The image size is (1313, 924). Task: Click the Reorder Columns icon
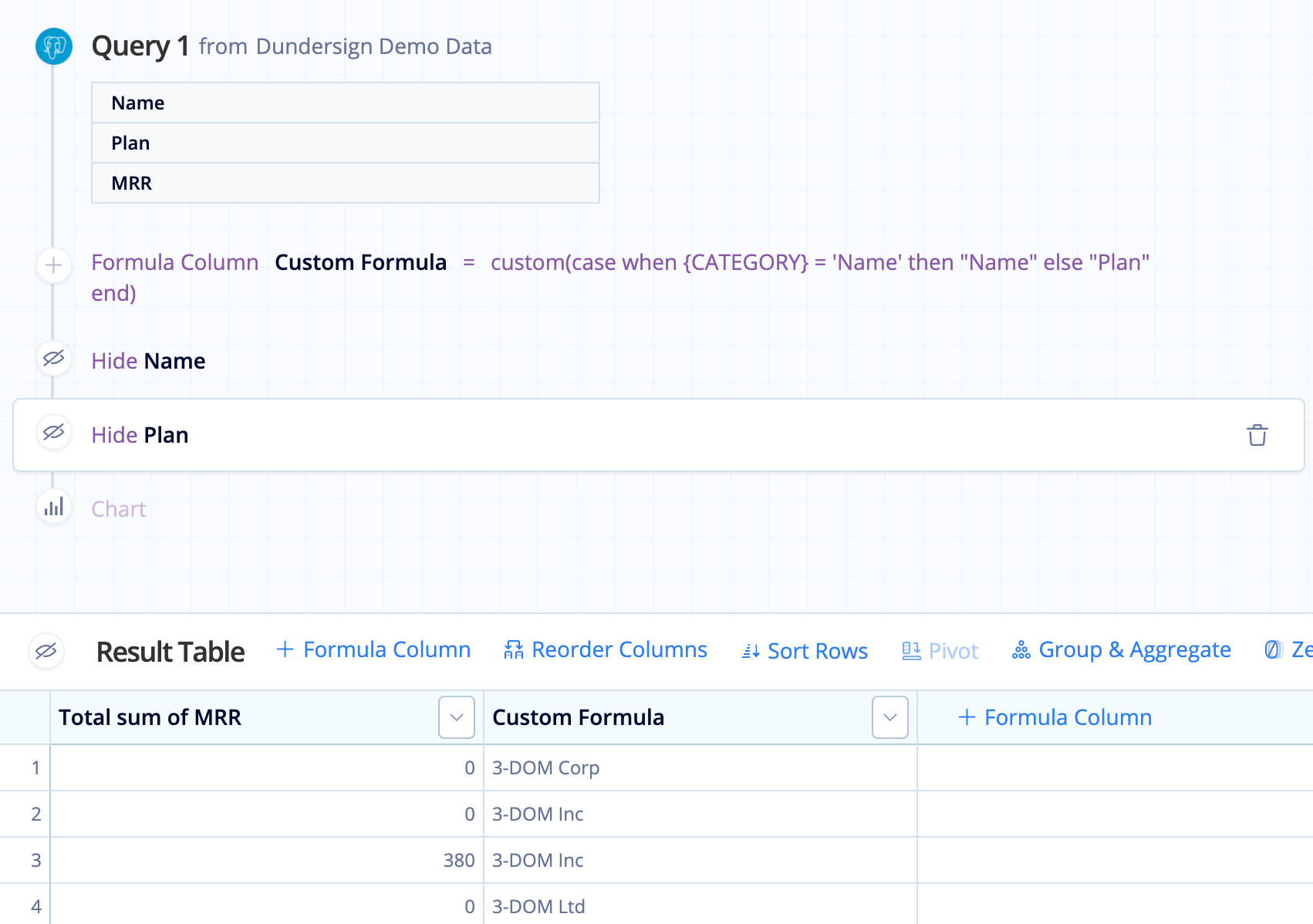(514, 650)
